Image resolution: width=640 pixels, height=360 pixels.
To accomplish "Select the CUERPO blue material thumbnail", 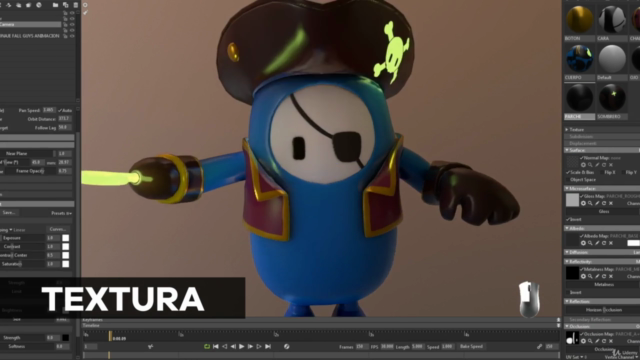I will pyautogui.click(x=580, y=59).
